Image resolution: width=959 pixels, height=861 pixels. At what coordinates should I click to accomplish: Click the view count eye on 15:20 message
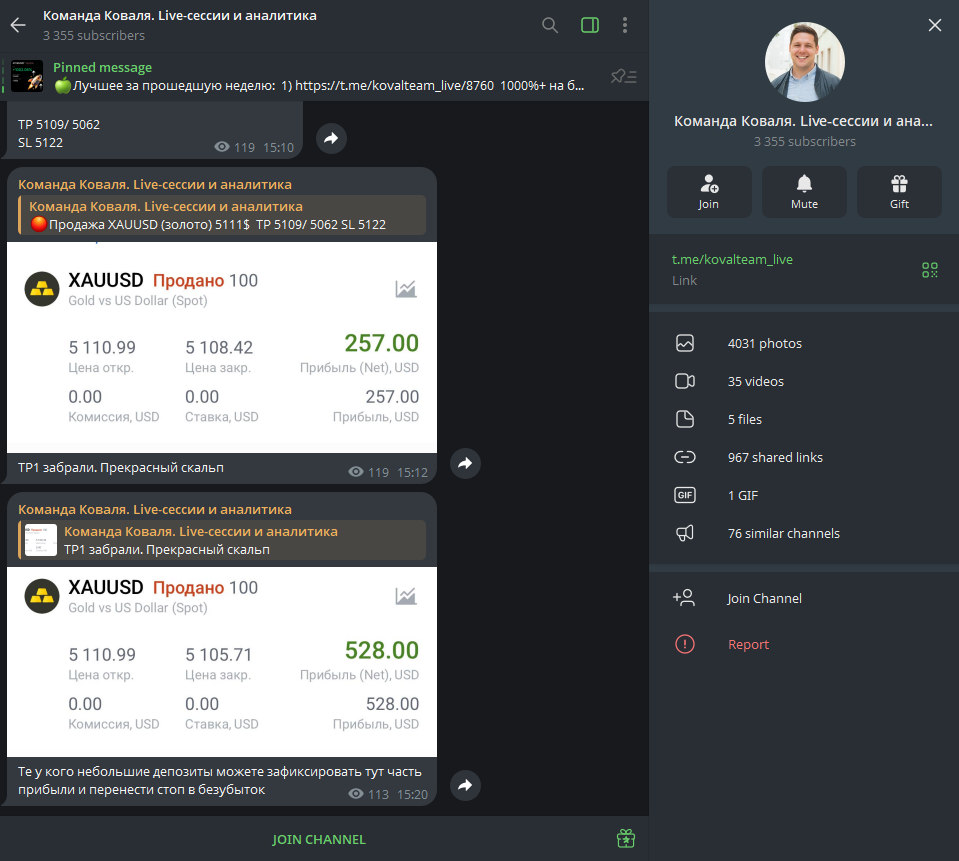[356, 794]
